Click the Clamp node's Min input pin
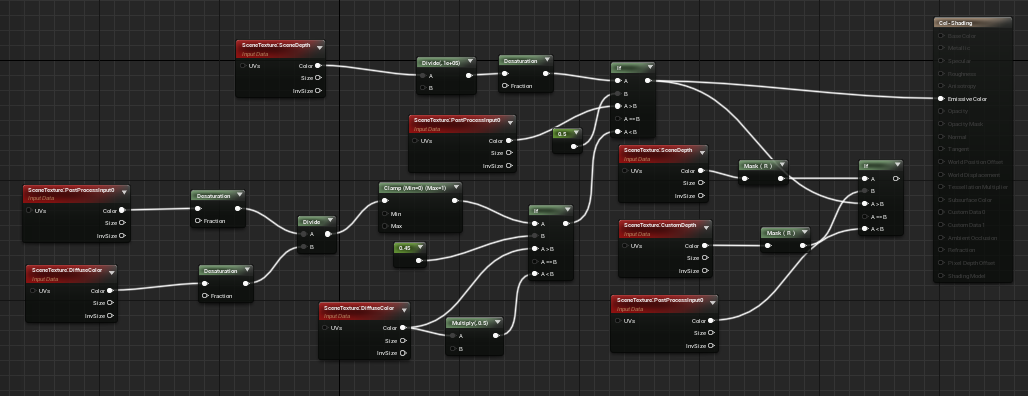The width and height of the screenshot is (1028, 396). click(385, 214)
